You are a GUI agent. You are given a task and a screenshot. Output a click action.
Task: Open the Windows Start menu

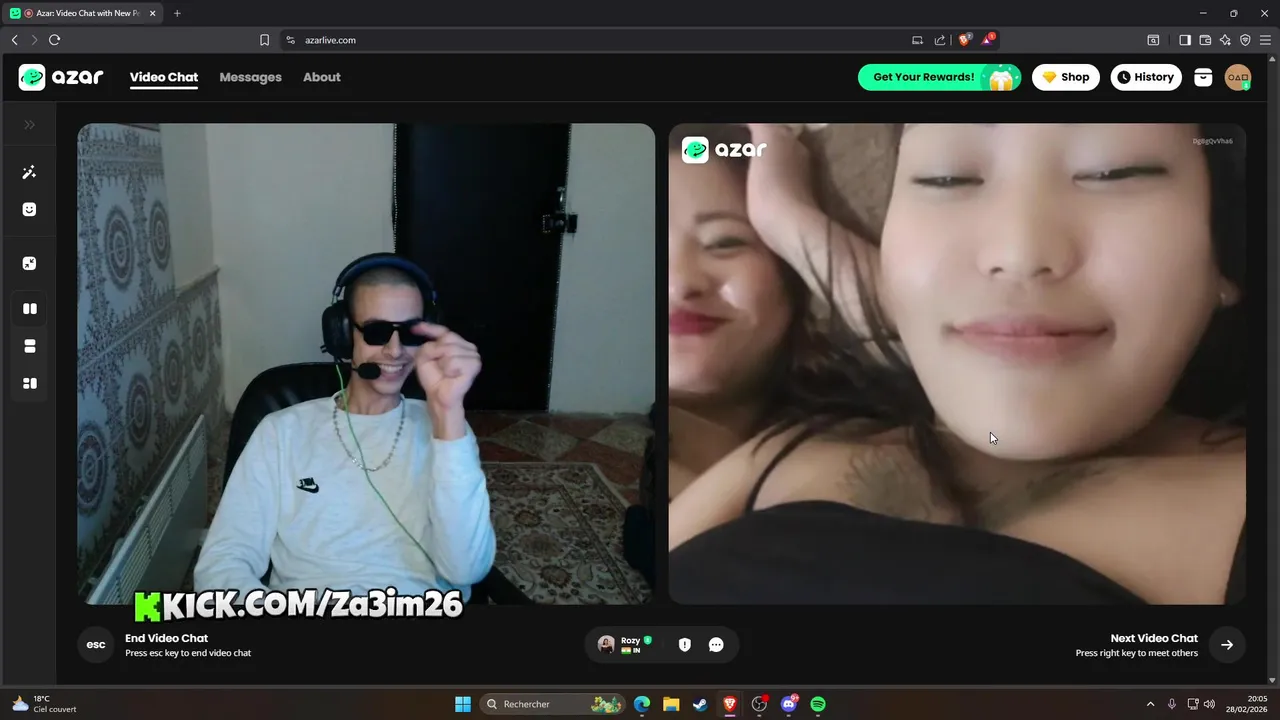[463, 704]
